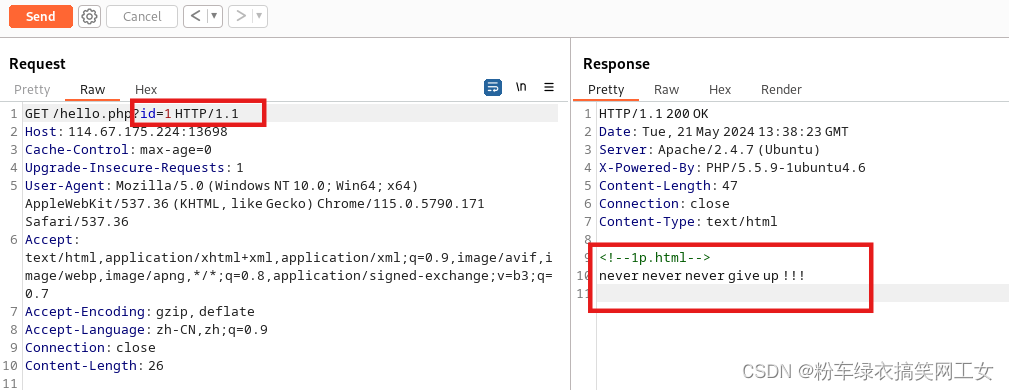Open the Request panel hamburger menu

(549, 87)
